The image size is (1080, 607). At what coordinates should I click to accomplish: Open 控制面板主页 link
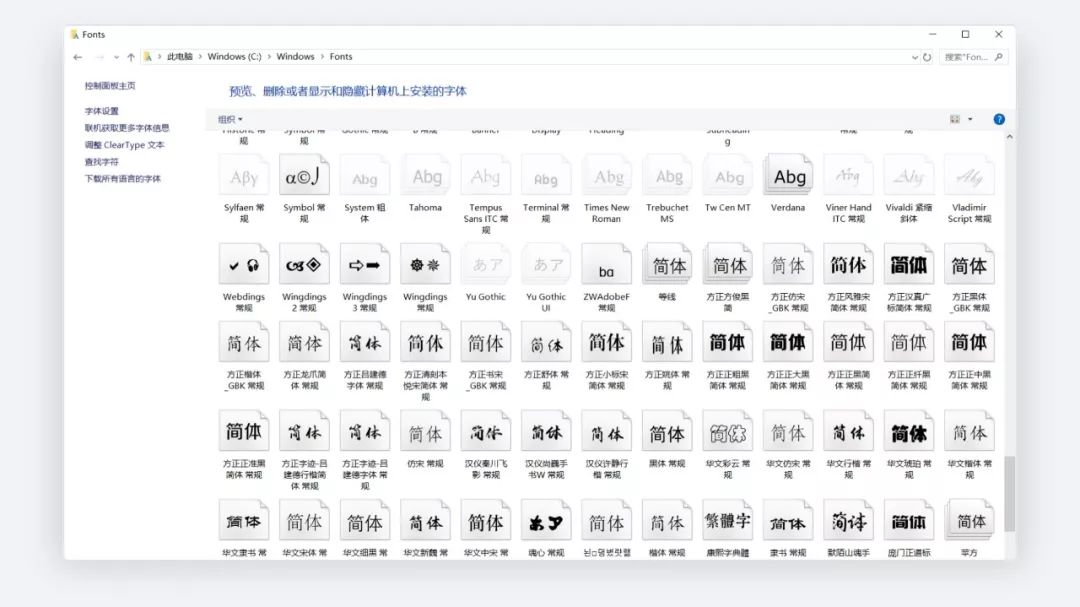click(110, 86)
